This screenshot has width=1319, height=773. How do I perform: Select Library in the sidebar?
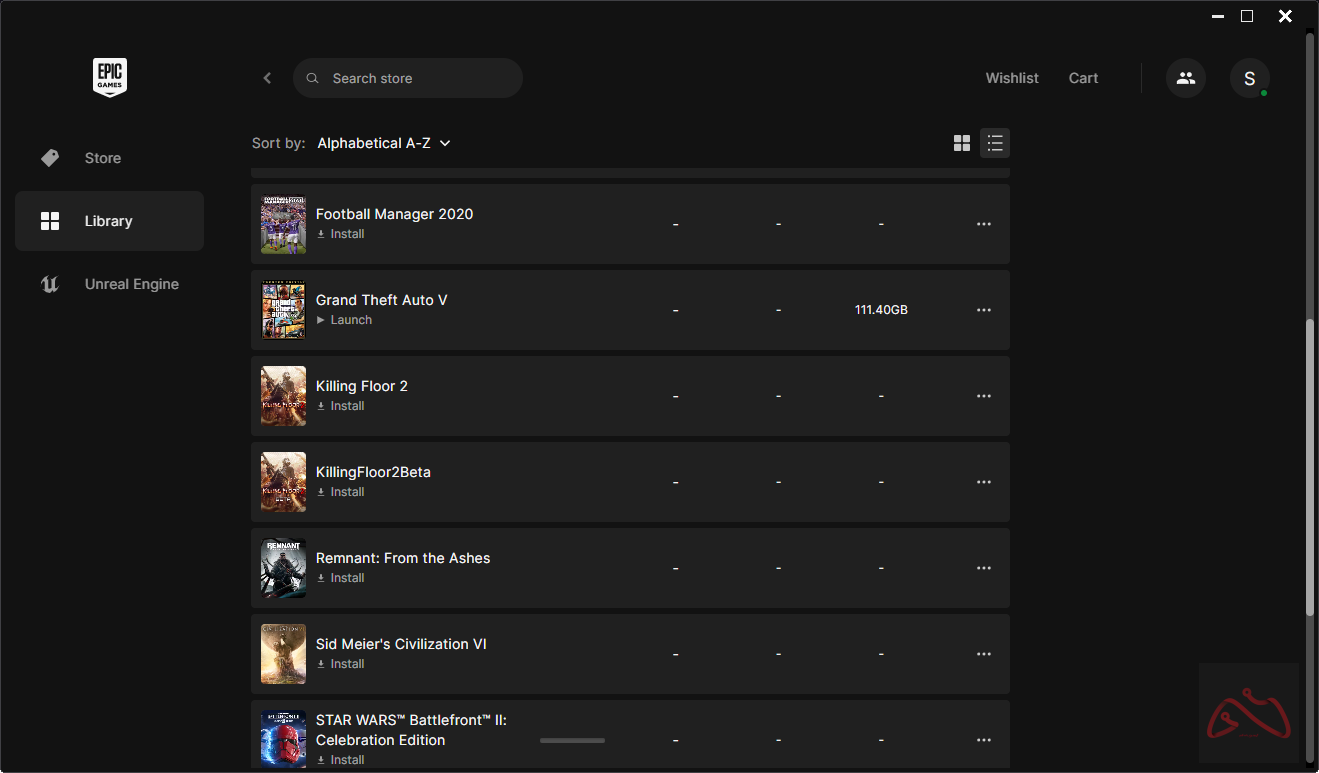(x=108, y=221)
